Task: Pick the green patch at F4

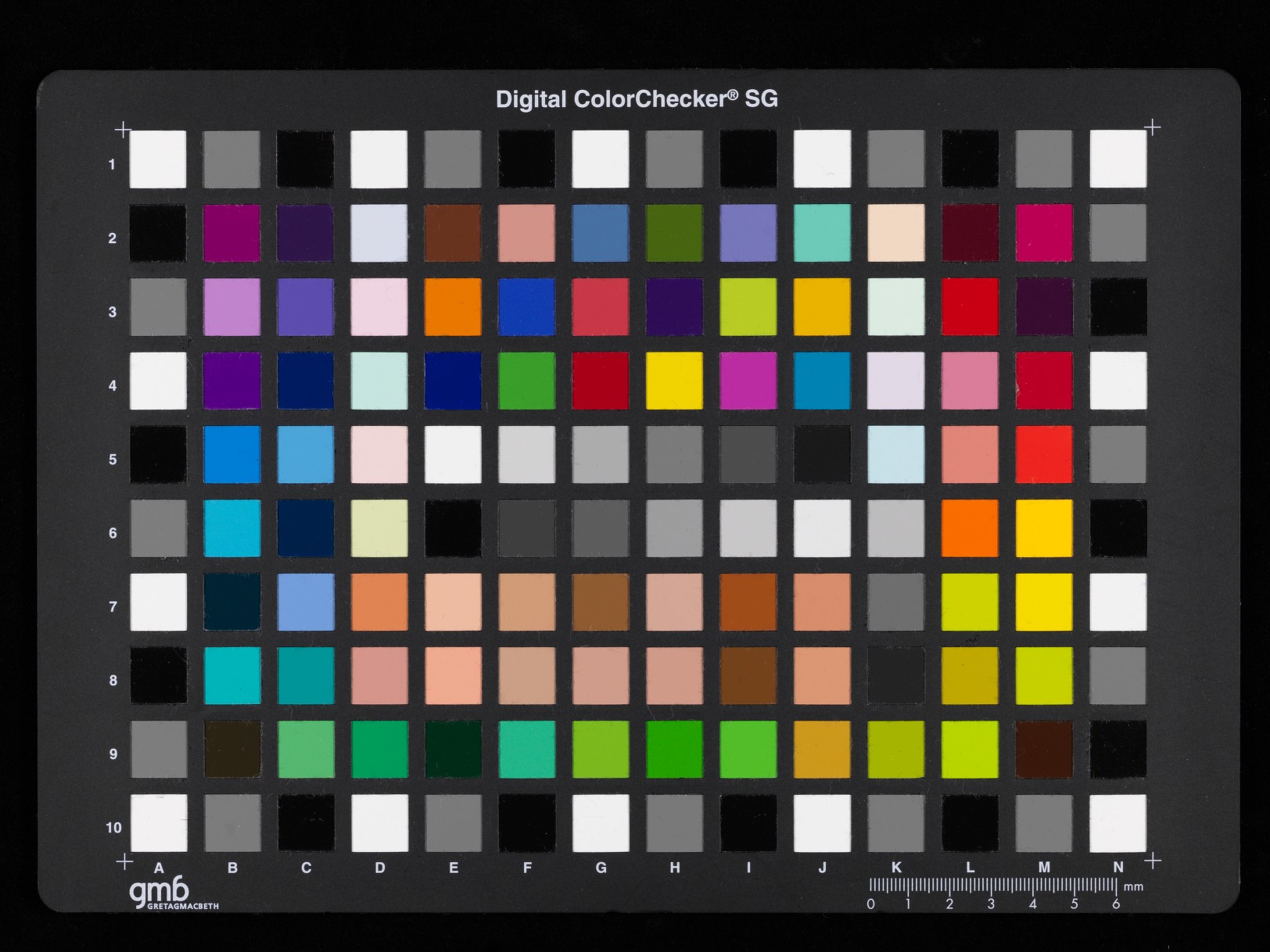Action: coord(527,381)
